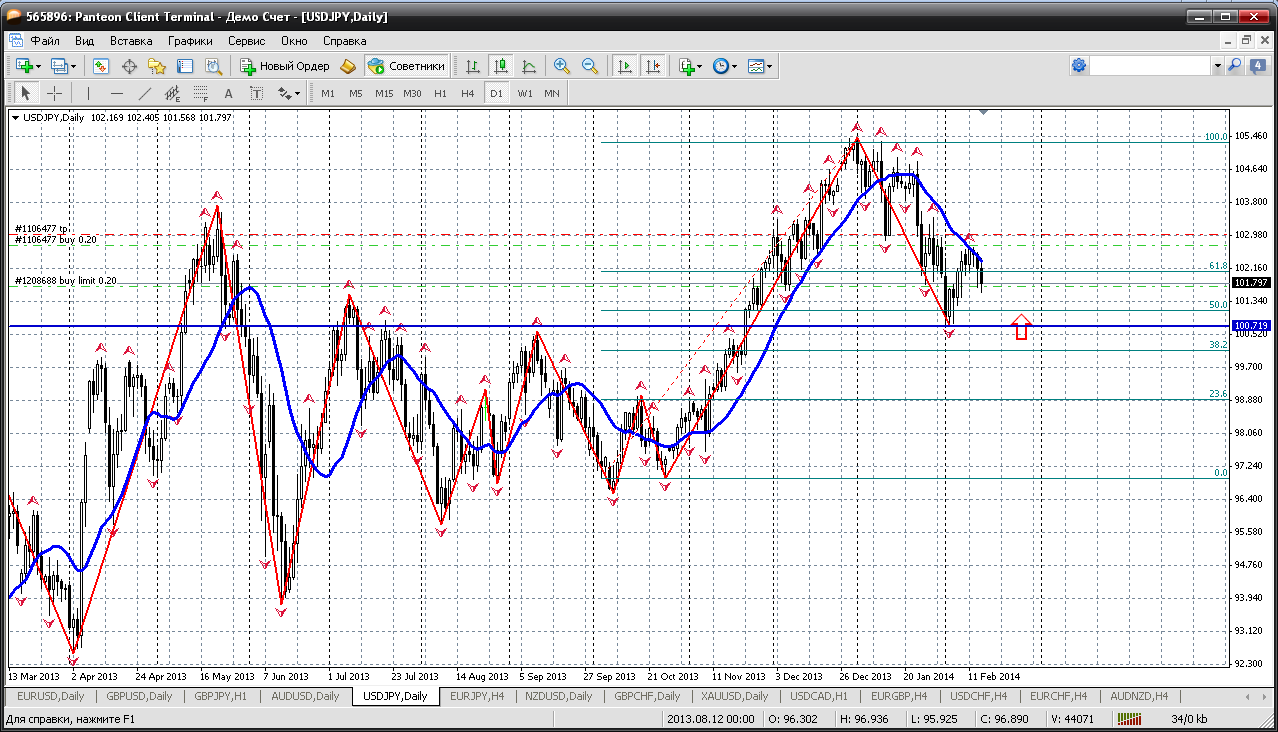
Task: Select the Fibonacci retracement drawing tool
Action: tap(201, 93)
